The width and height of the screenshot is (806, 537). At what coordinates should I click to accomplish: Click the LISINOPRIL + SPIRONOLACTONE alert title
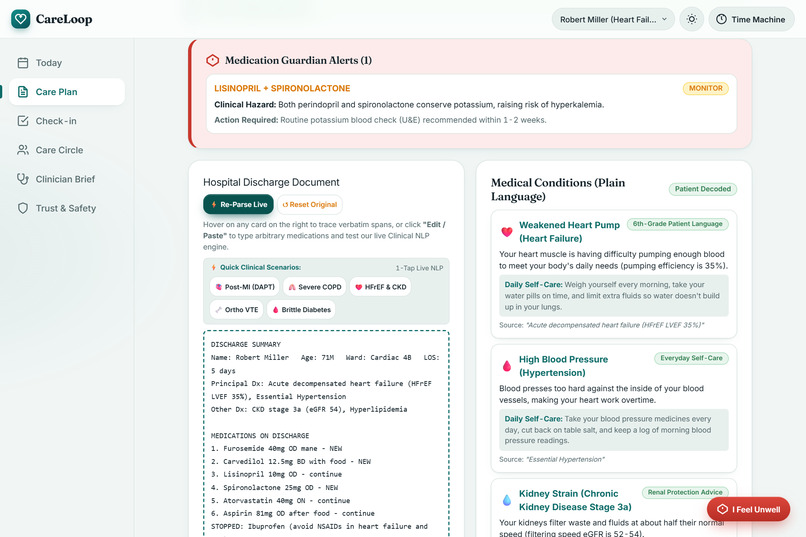click(282, 88)
